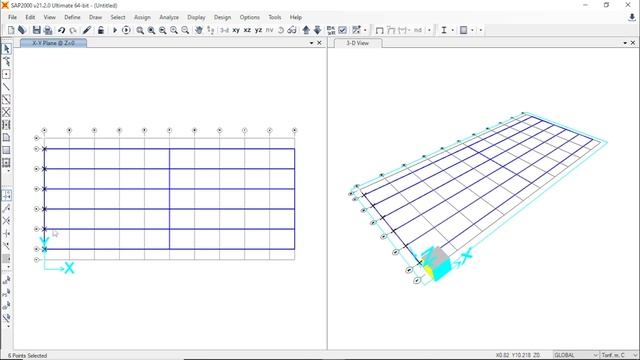Open the Assign menu

(x=142, y=17)
